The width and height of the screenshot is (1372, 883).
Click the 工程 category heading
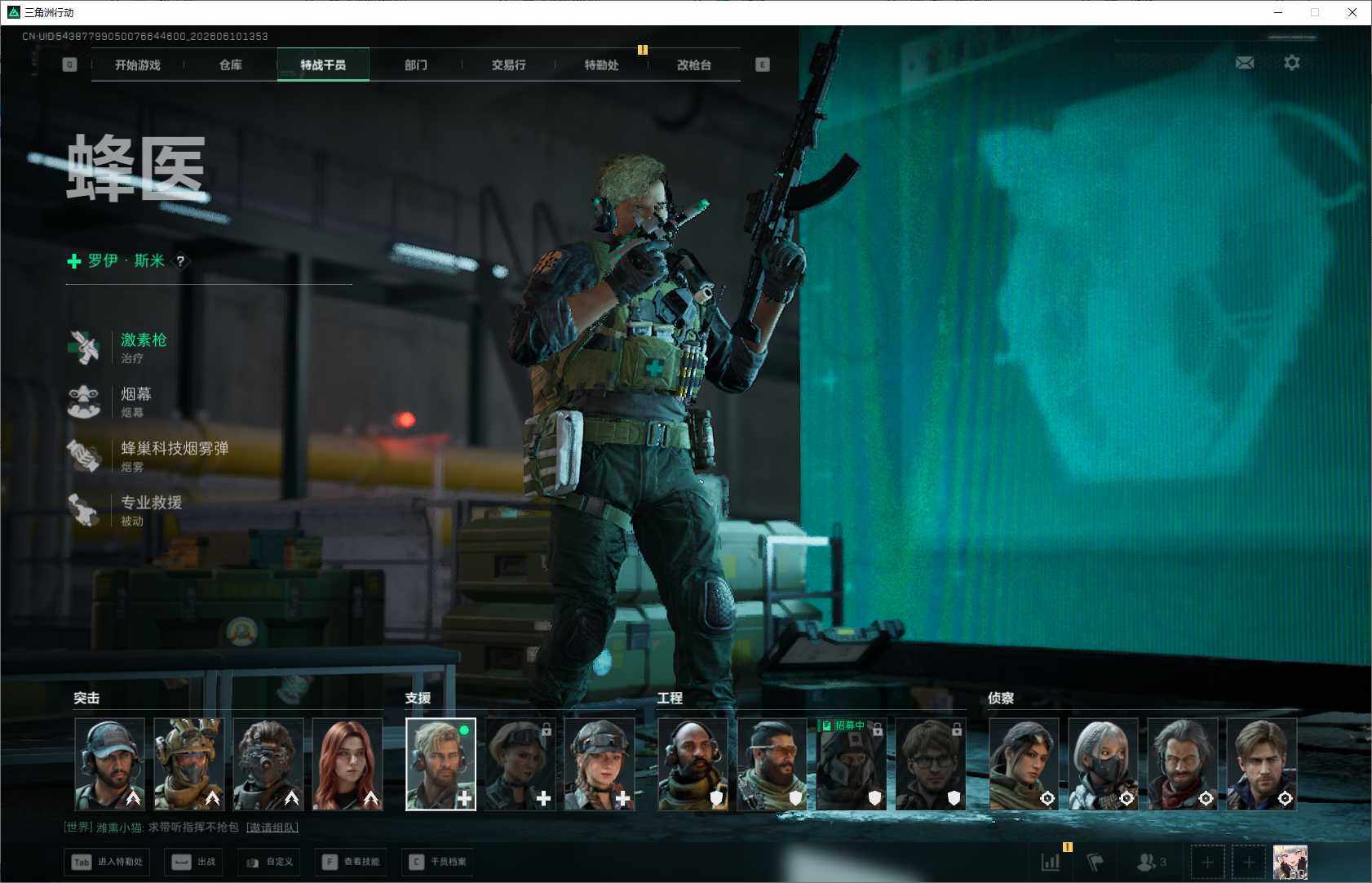pyautogui.click(x=670, y=699)
